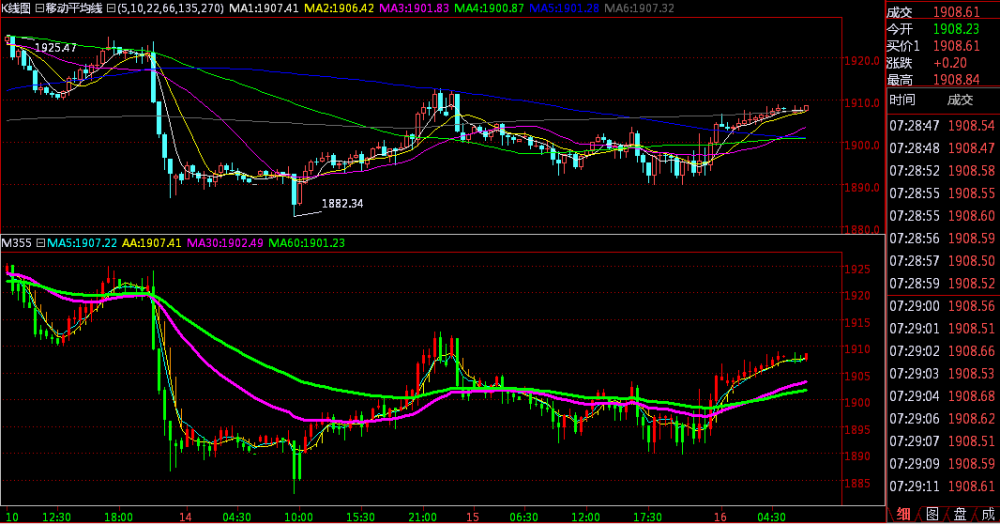Click the 1925.47 high price marker

[55, 47]
